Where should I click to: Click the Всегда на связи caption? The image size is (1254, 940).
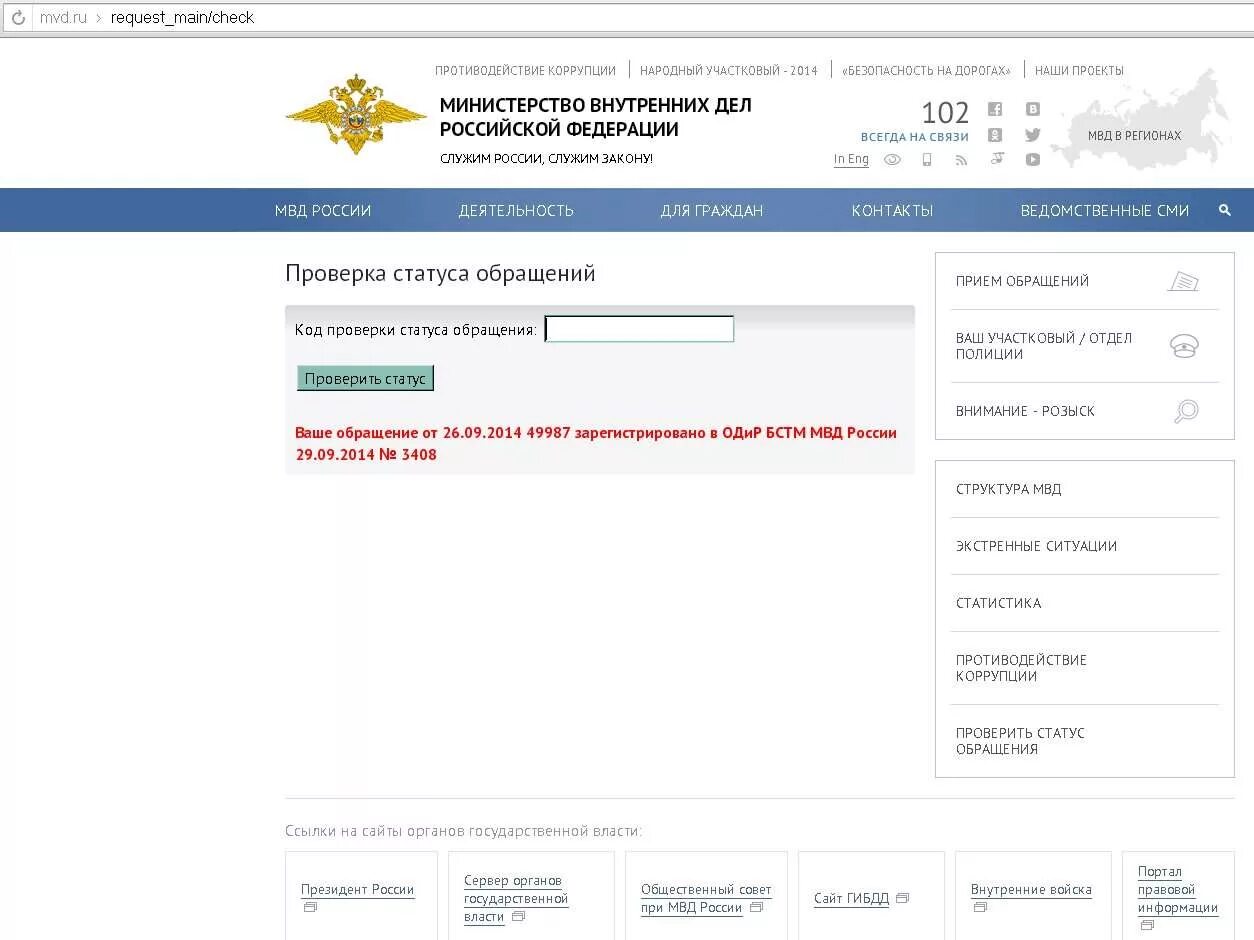point(915,136)
